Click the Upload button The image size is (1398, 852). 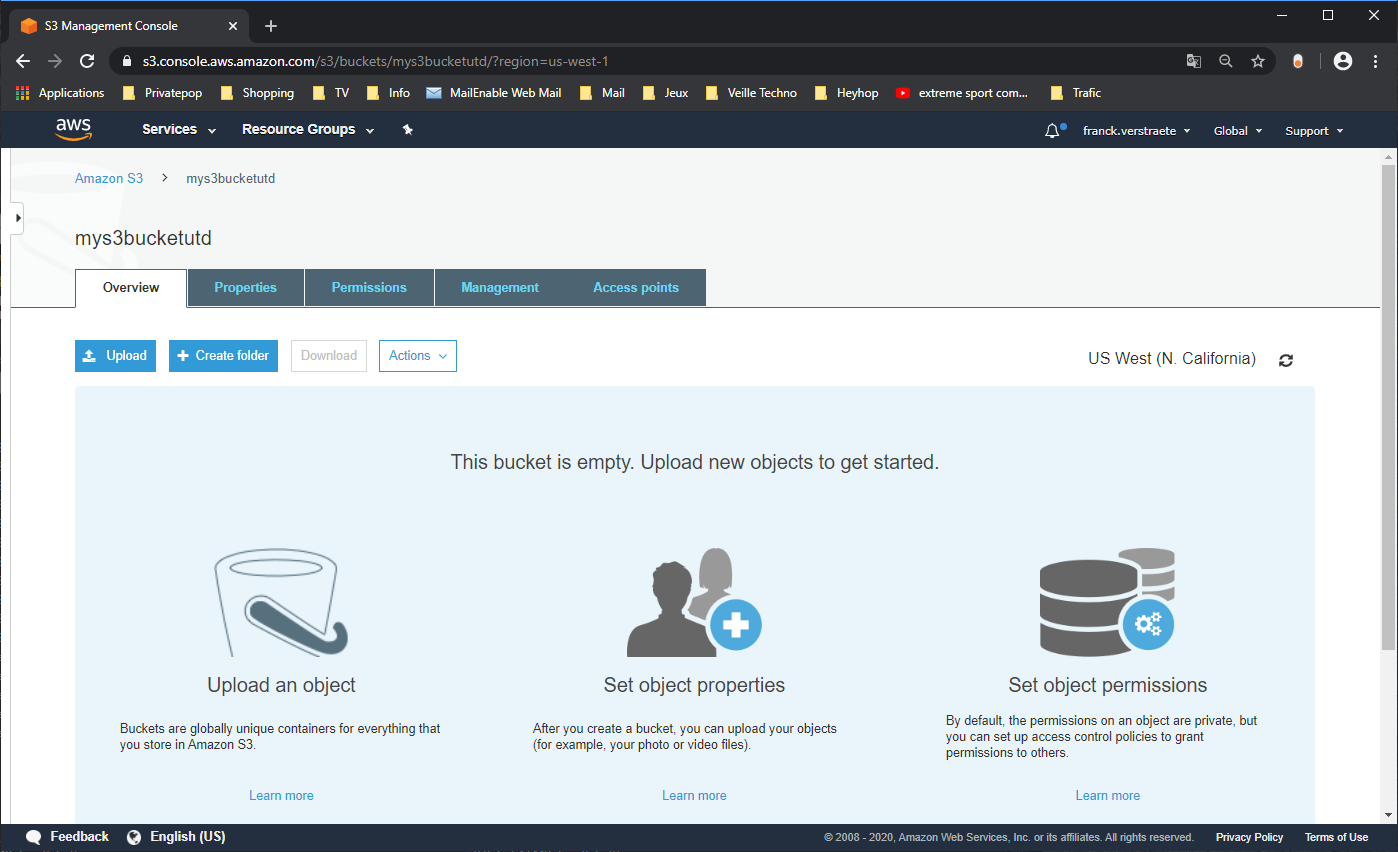coord(115,356)
